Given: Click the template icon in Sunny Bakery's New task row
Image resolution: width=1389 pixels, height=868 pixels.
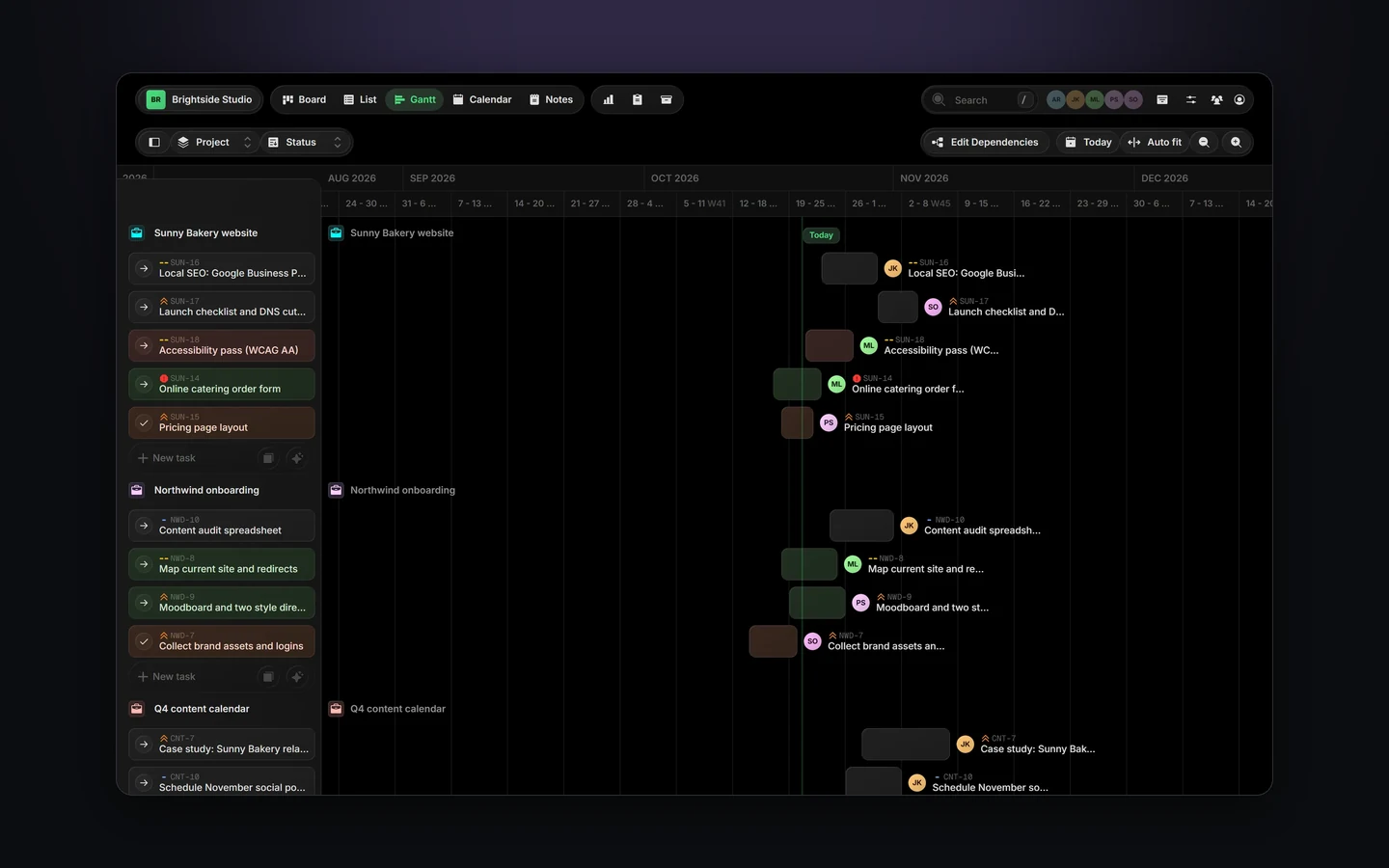Looking at the screenshot, I should [x=268, y=458].
